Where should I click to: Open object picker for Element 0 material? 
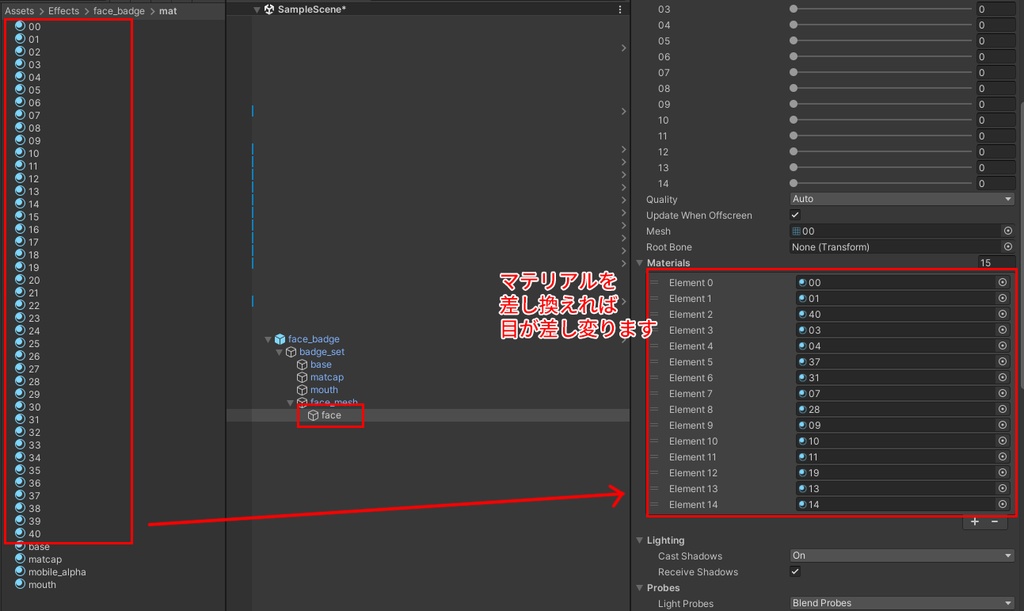pos(1002,282)
